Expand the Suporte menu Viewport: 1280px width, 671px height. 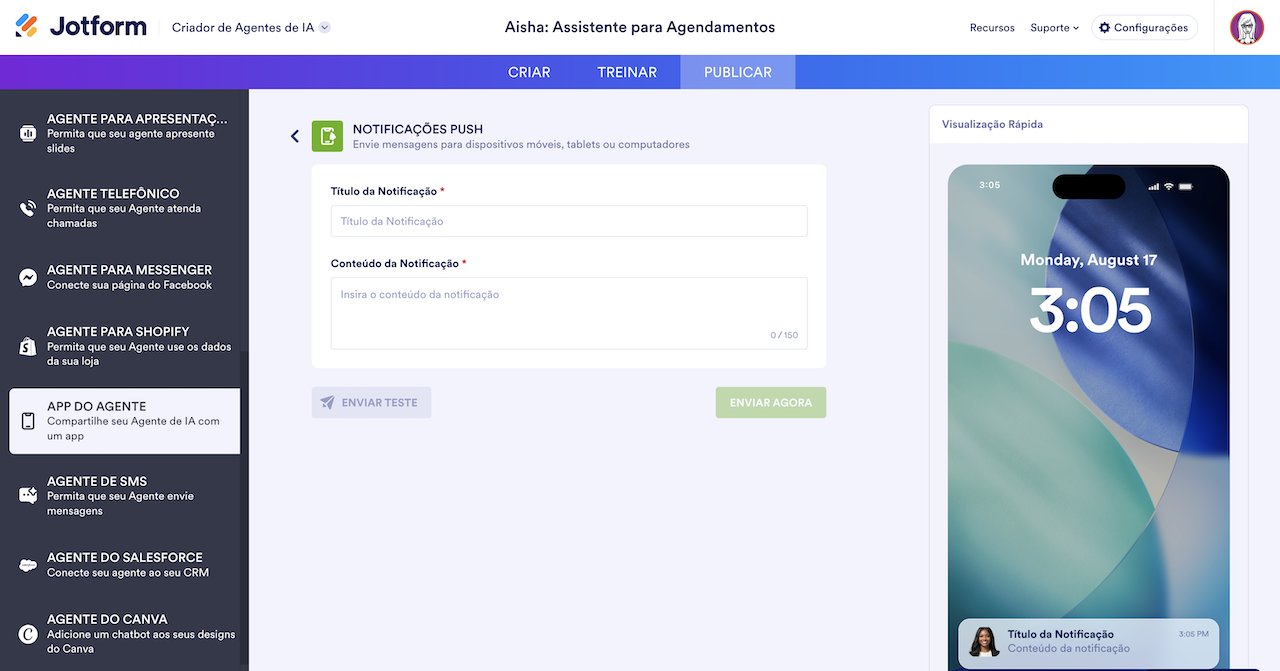pyautogui.click(x=1054, y=28)
